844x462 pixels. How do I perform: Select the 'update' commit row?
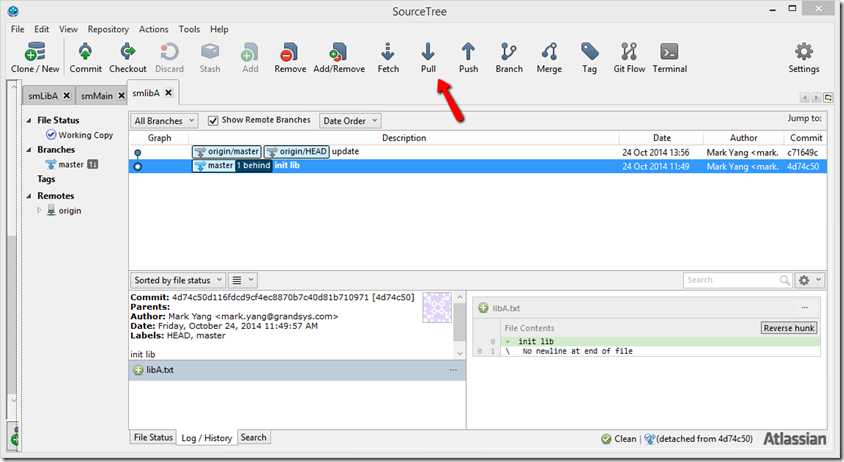pos(478,152)
